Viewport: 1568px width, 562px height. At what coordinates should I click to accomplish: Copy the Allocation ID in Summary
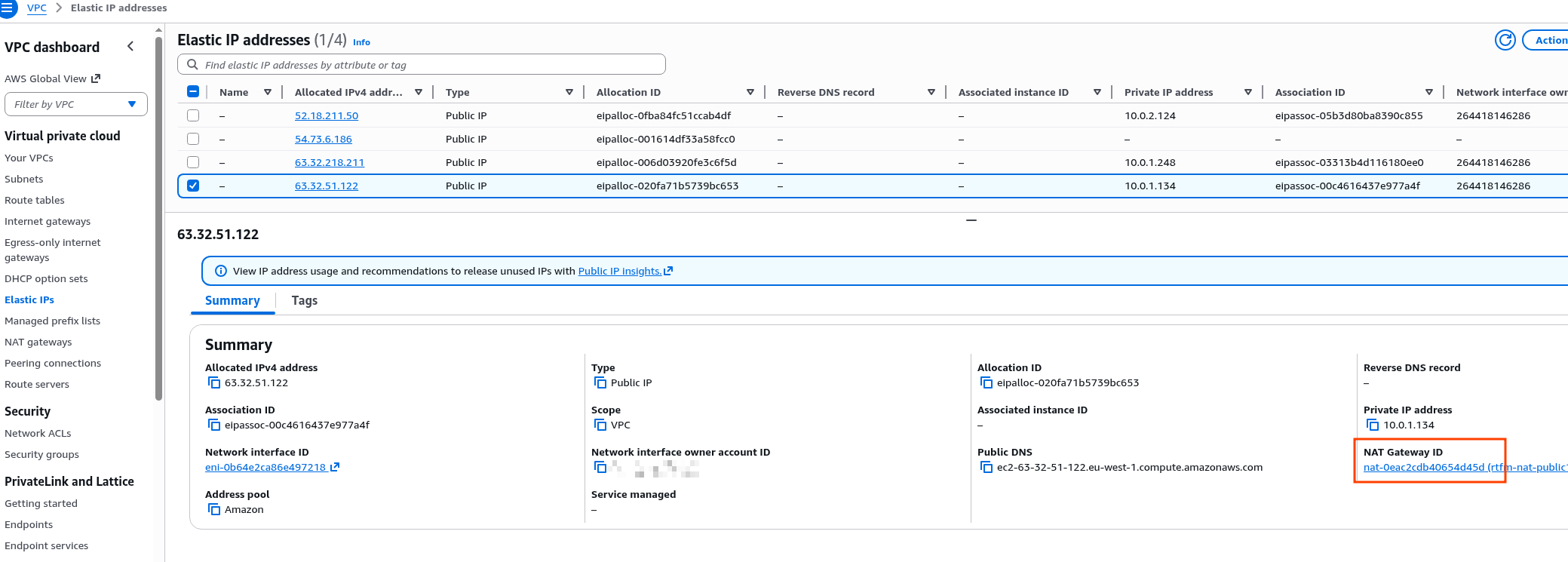pos(987,383)
